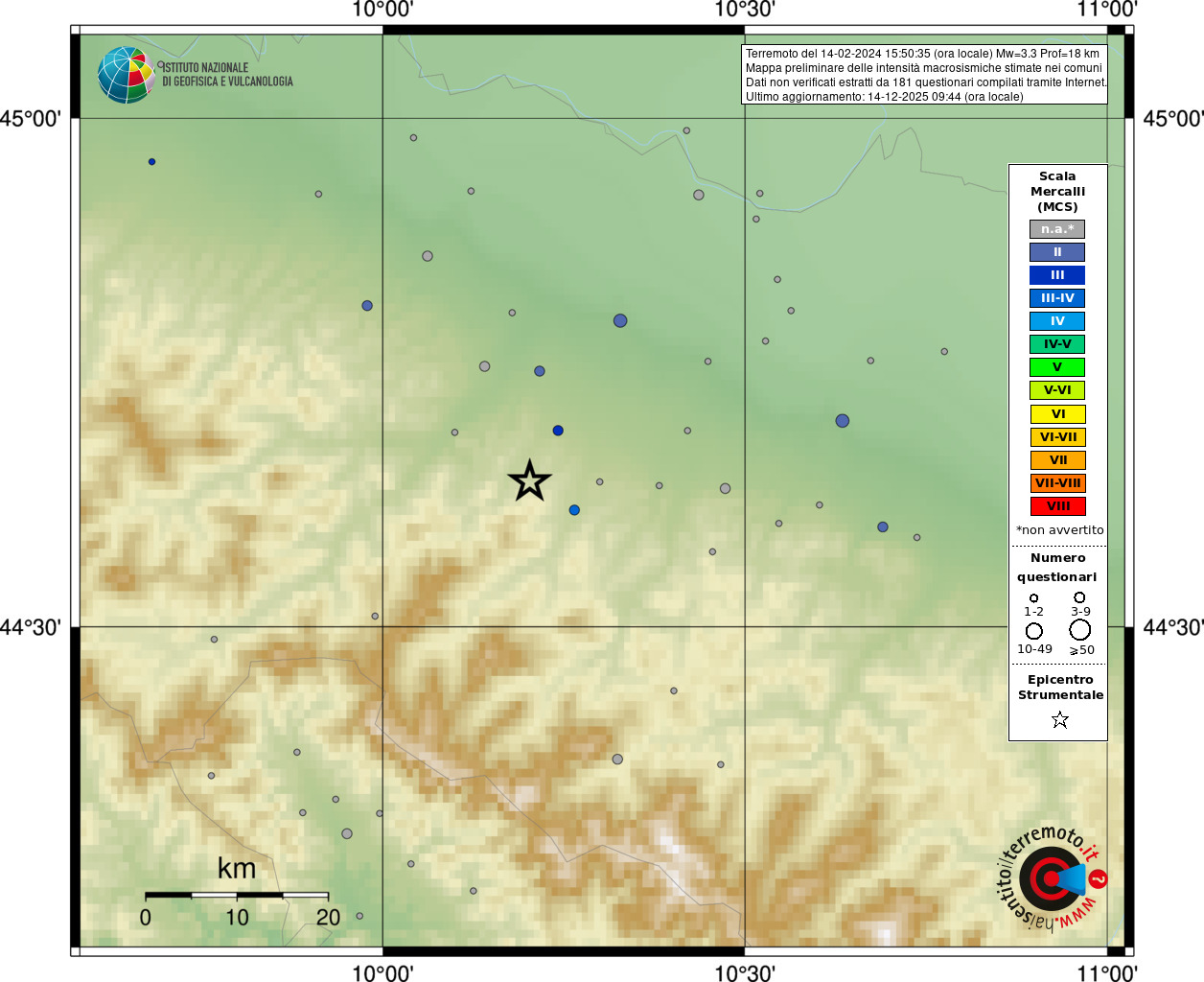Click the Epicentro Strumentale star in legend
Image resolution: width=1204 pixels, height=982 pixels.
(1059, 719)
